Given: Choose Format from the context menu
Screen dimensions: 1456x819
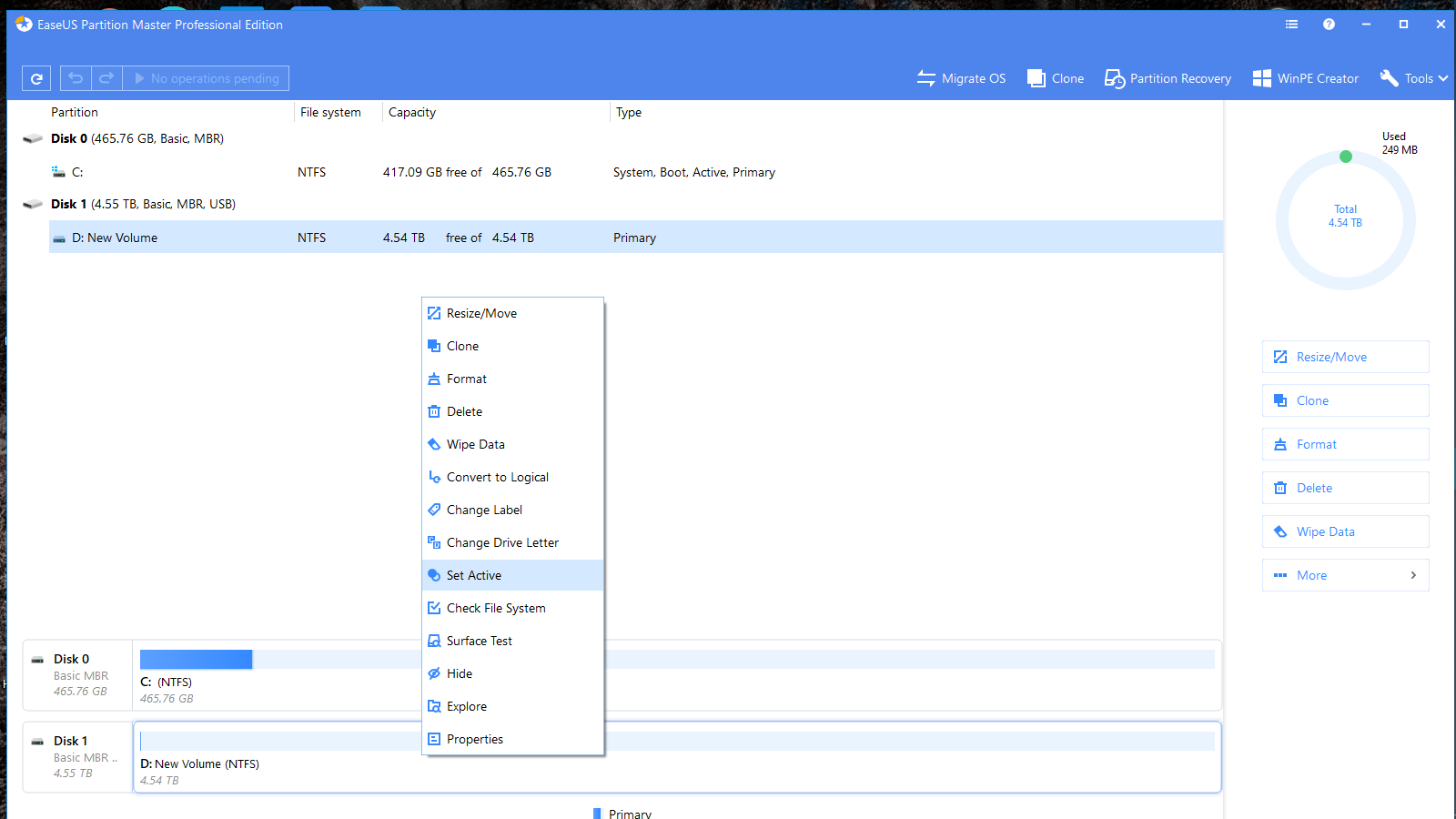Looking at the screenshot, I should tap(512, 379).
